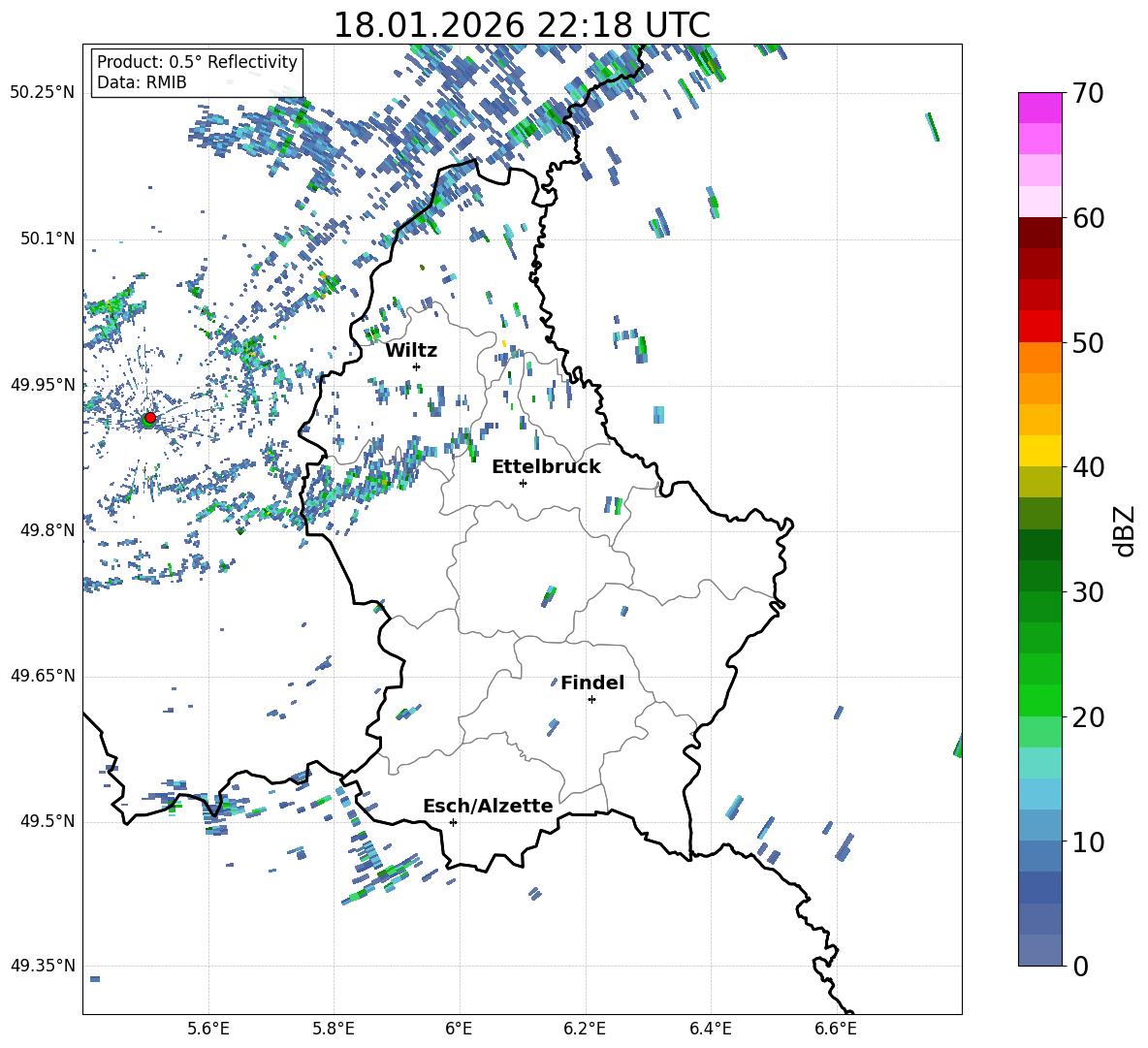Click the Ettelbruck station cross marker

[523, 483]
